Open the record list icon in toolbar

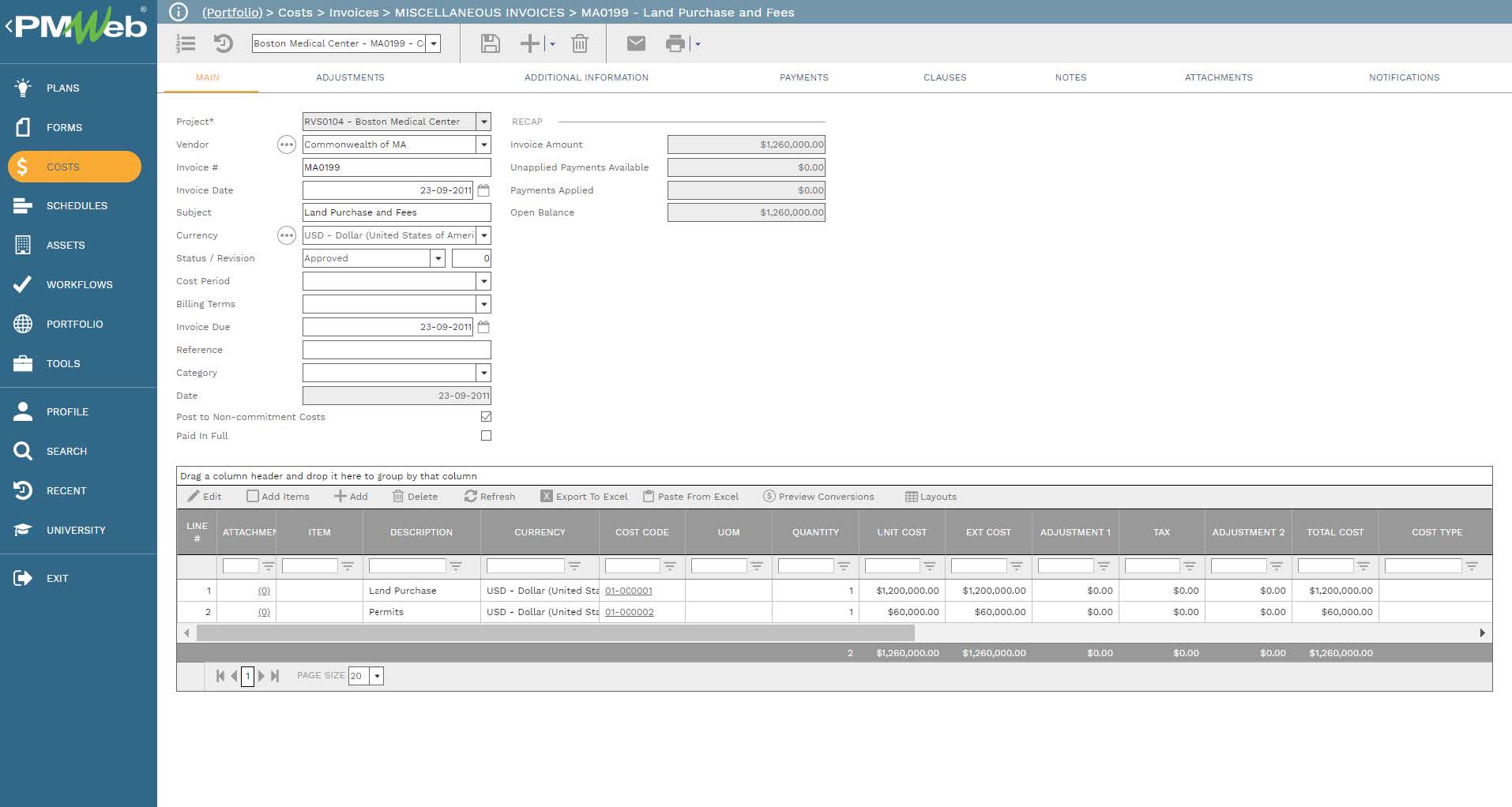pos(186,43)
